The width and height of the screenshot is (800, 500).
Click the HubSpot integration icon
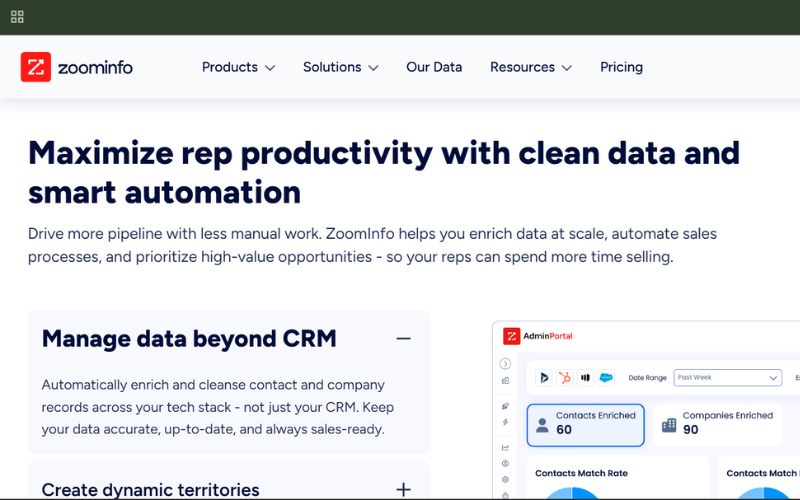point(565,378)
